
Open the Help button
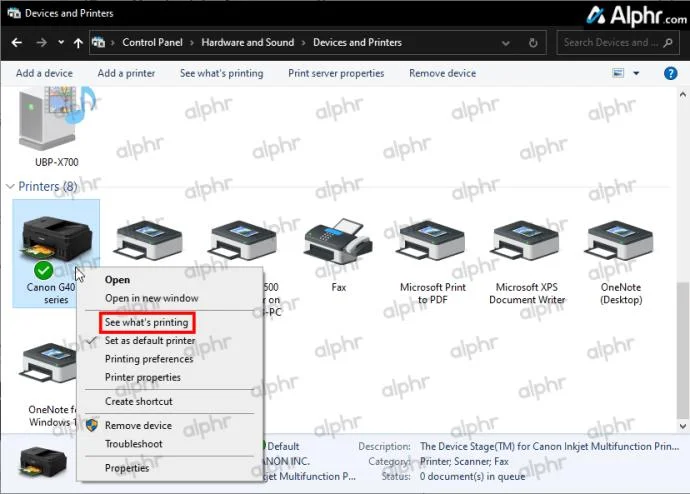[x=671, y=73]
